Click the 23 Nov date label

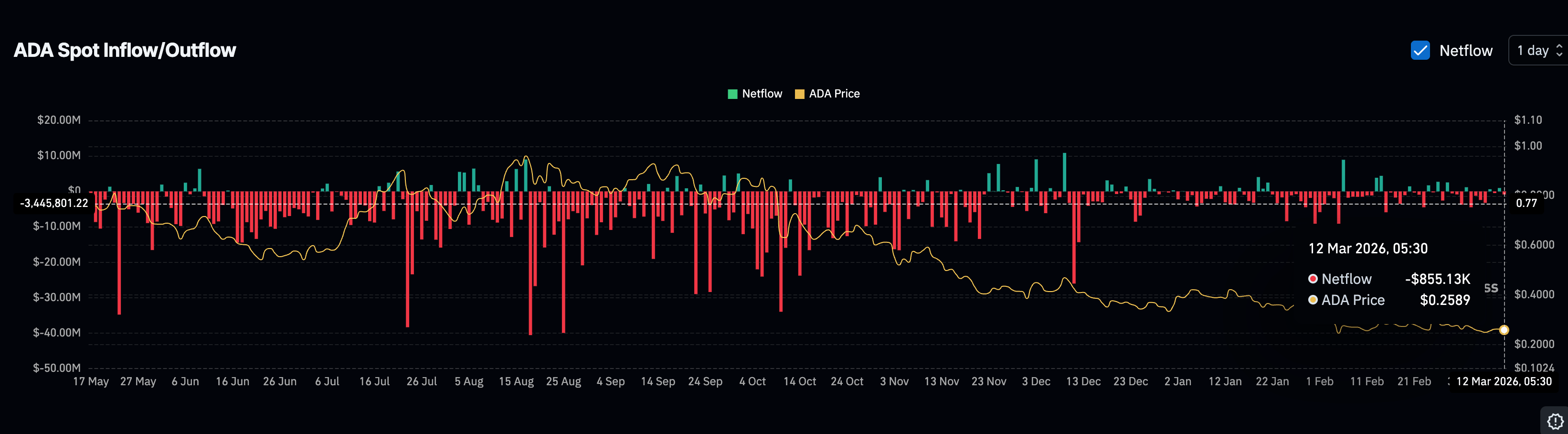[x=989, y=381]
